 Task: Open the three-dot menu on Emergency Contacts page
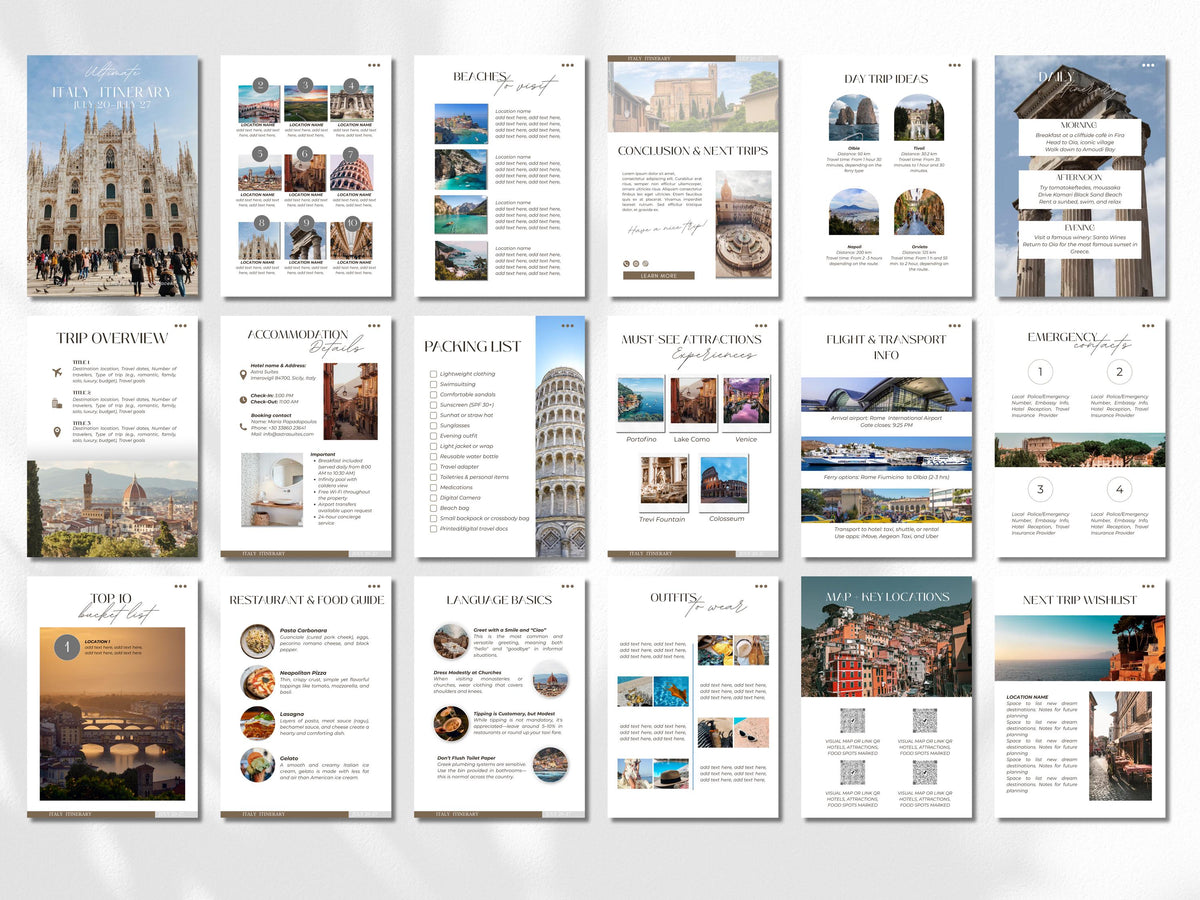tap(1148, 325)
